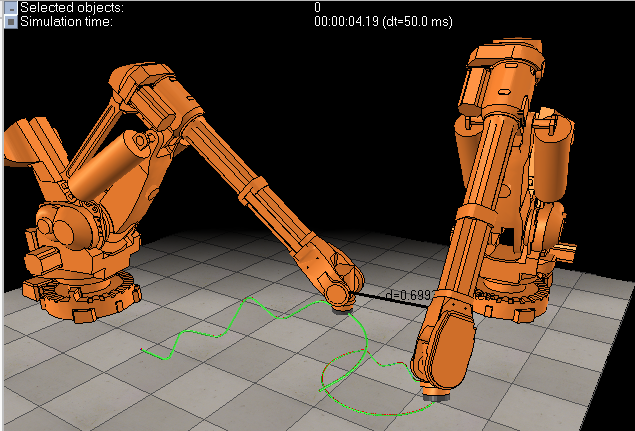Click the Selected objects label
Screen dimensions: 635x431
pos(66,7)
